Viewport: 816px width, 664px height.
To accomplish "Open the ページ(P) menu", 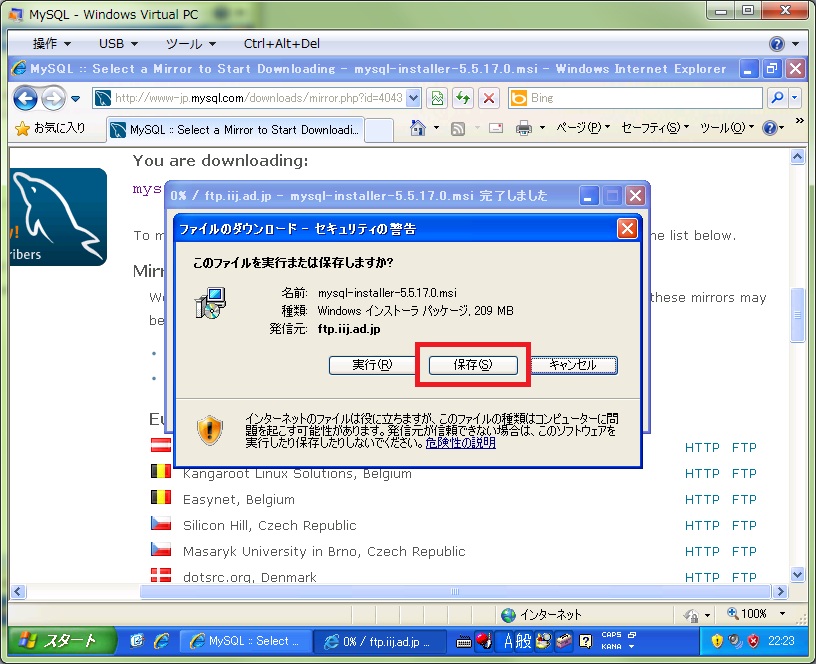I will point(583,127).
